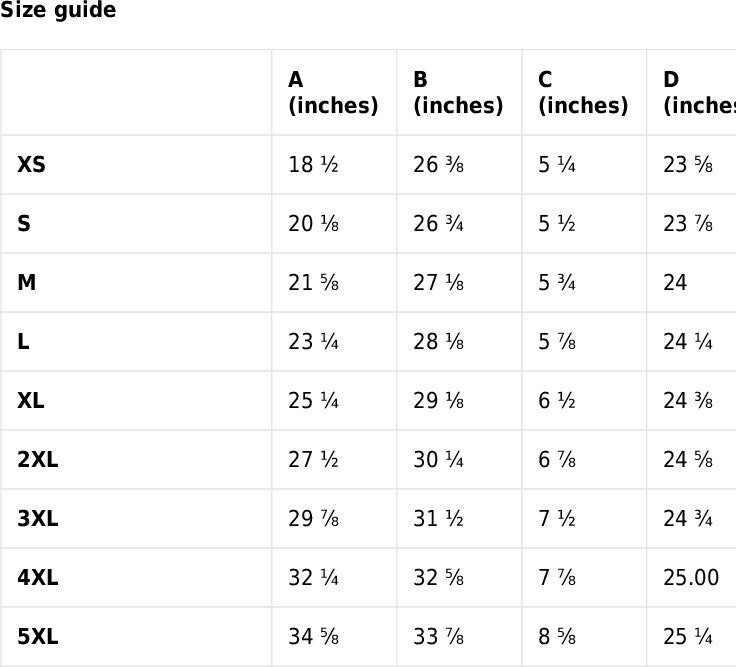
Task: Click the M size row label
Action: click(27, 282)
